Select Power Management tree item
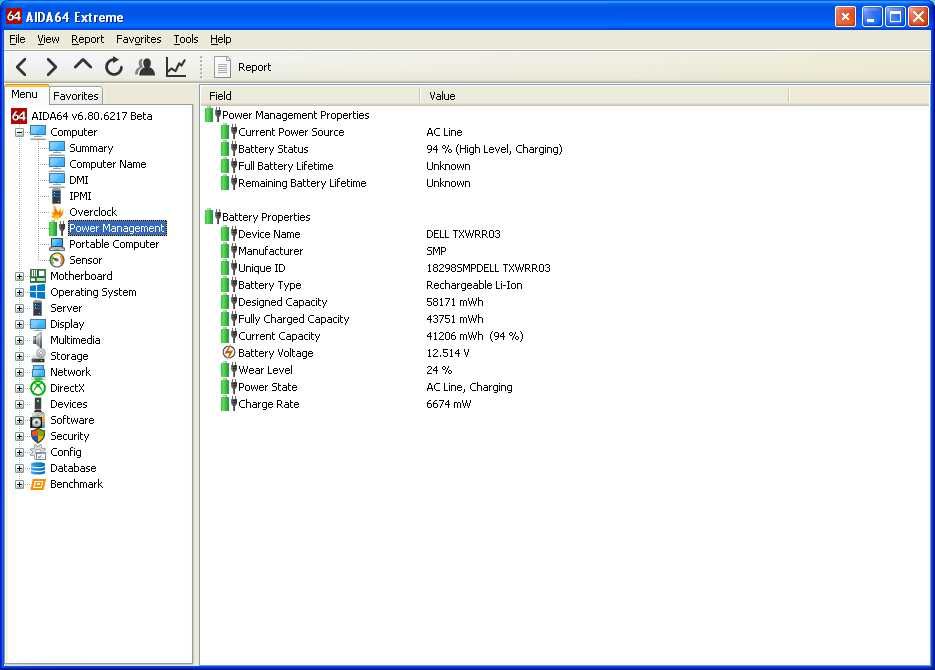 tap(116, 228)
